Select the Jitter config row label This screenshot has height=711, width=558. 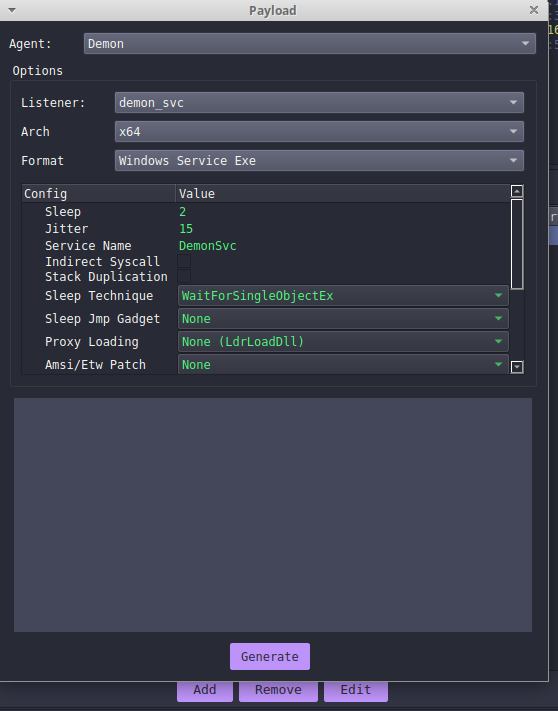tap(67, 229)
